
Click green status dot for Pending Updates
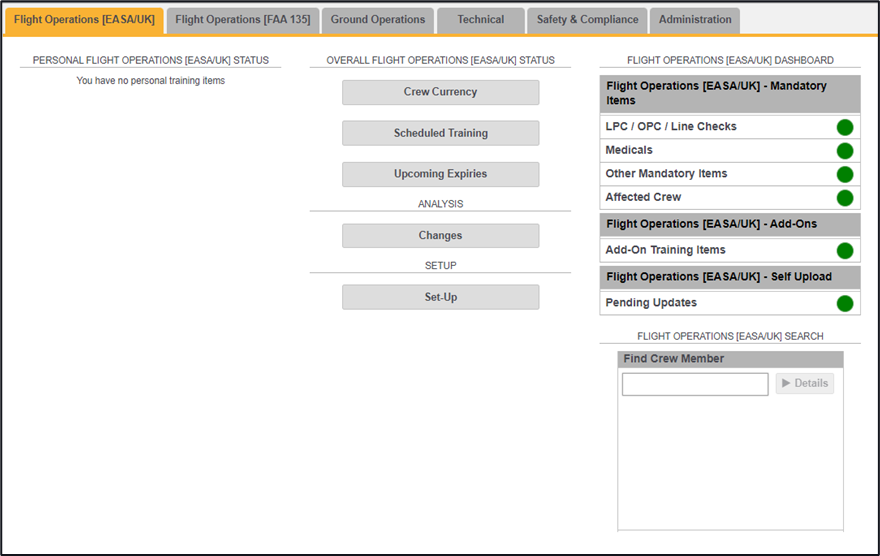[845, 304]
